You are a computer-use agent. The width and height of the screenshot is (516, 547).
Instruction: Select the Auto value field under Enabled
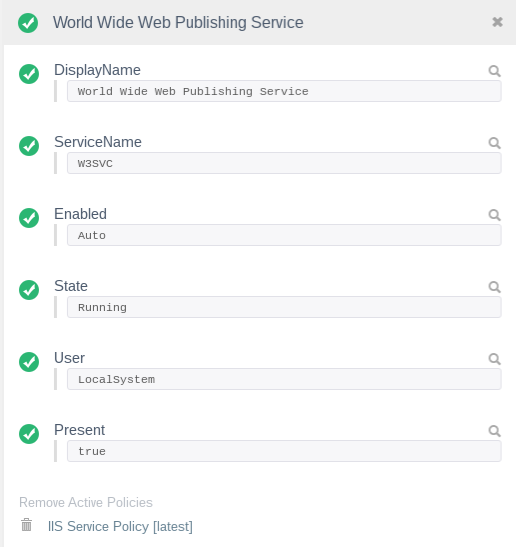(x=284, y=235)
